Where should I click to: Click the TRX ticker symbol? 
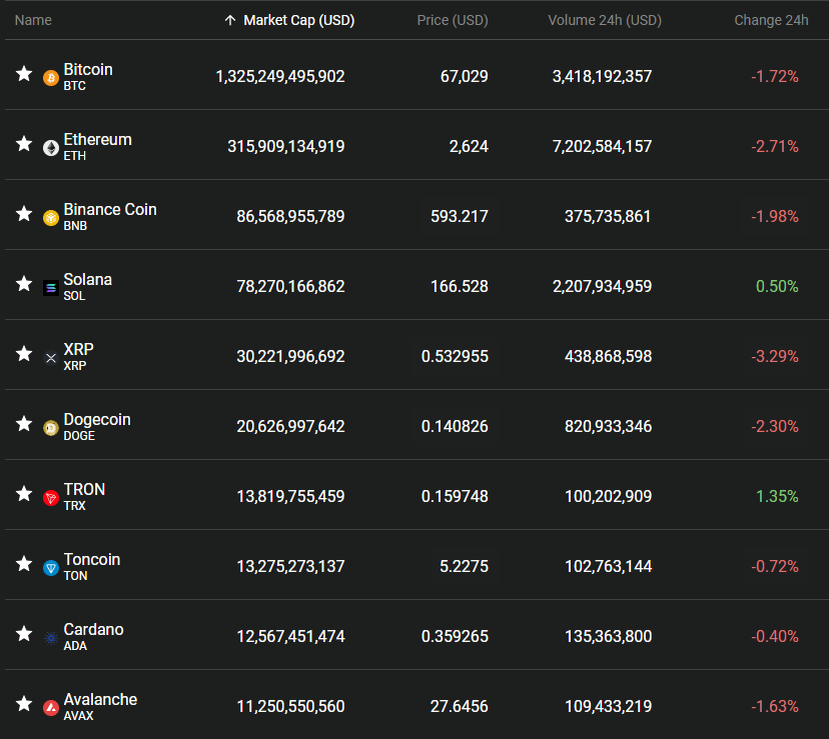pos(75,506)
